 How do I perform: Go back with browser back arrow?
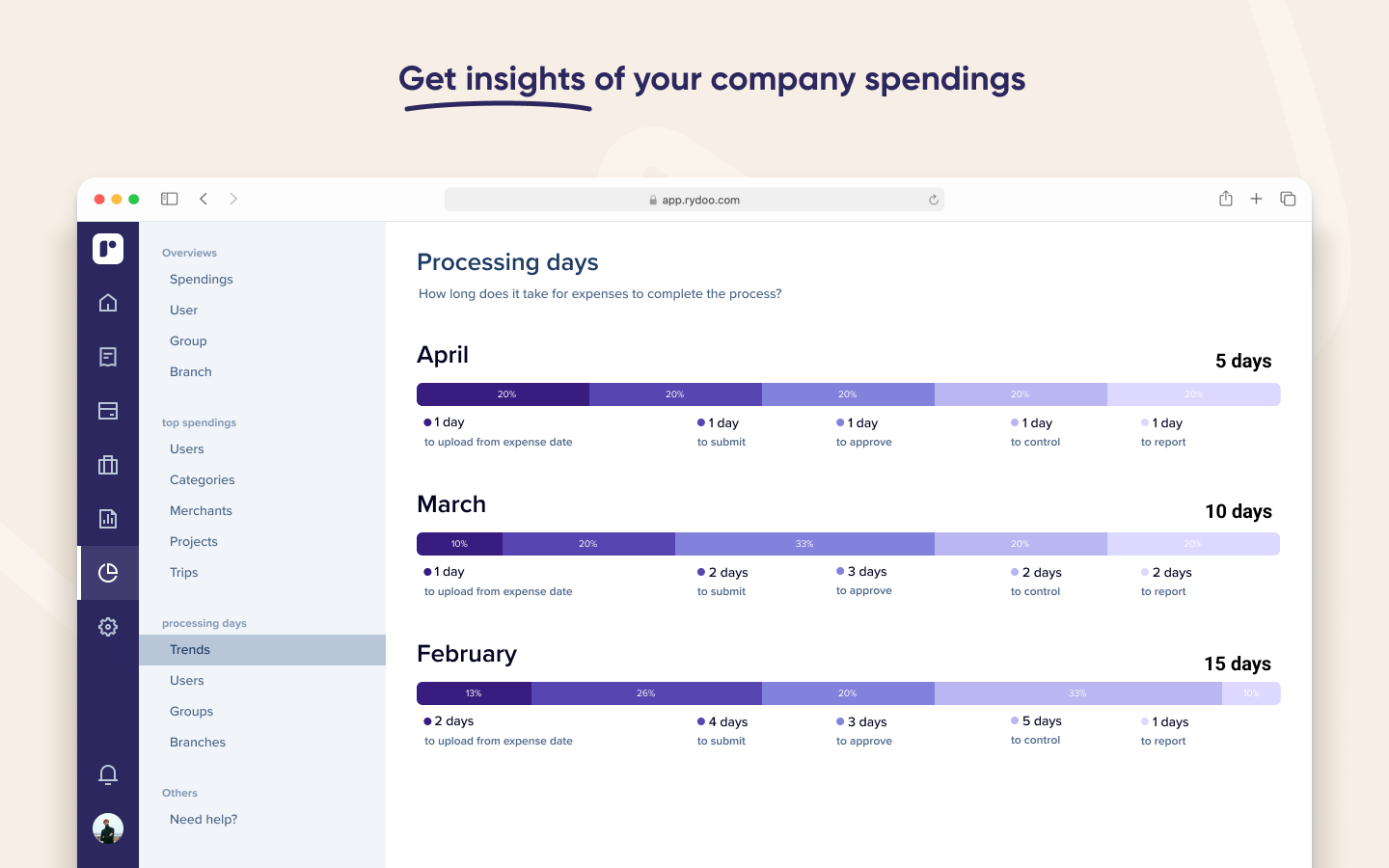point(204,199)
